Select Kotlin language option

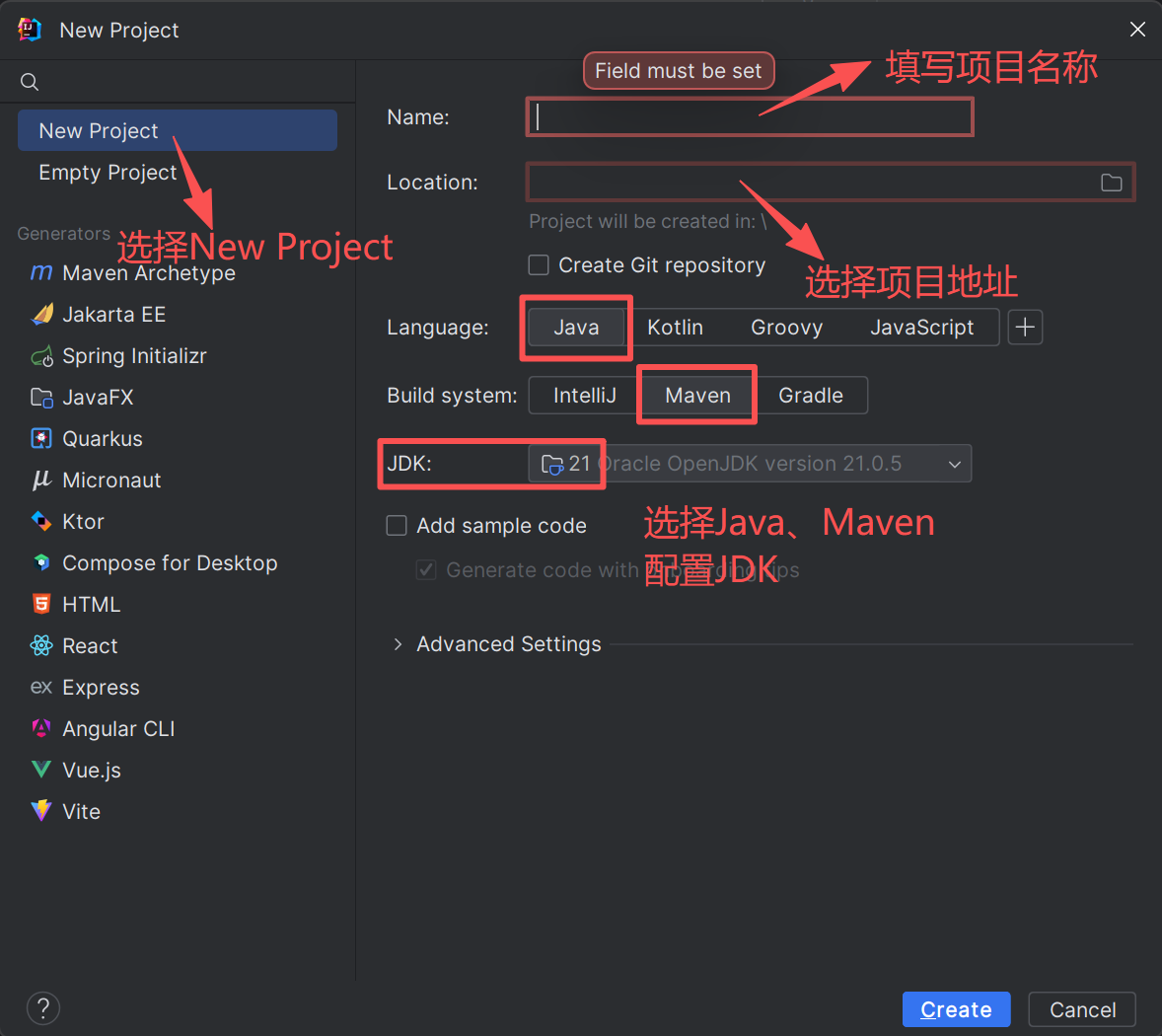(675, 328)
